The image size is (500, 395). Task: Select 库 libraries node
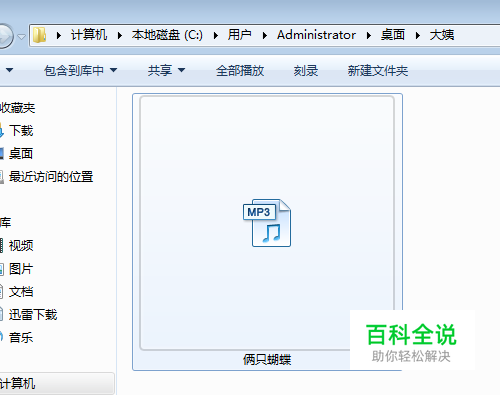coord(5,222)
